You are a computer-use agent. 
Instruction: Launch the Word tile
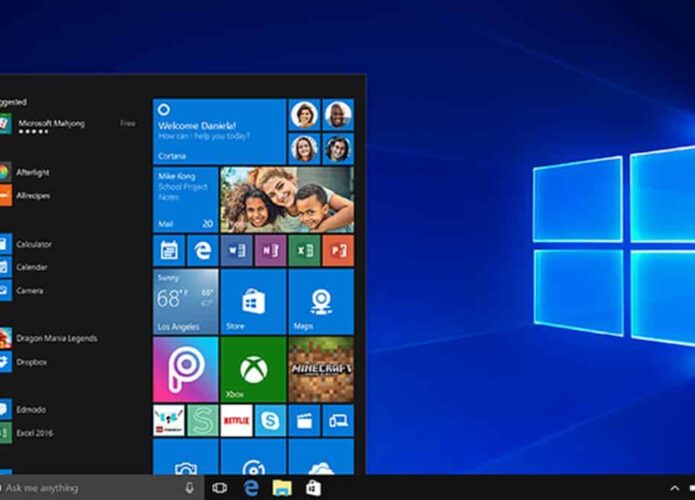point(236,250)
